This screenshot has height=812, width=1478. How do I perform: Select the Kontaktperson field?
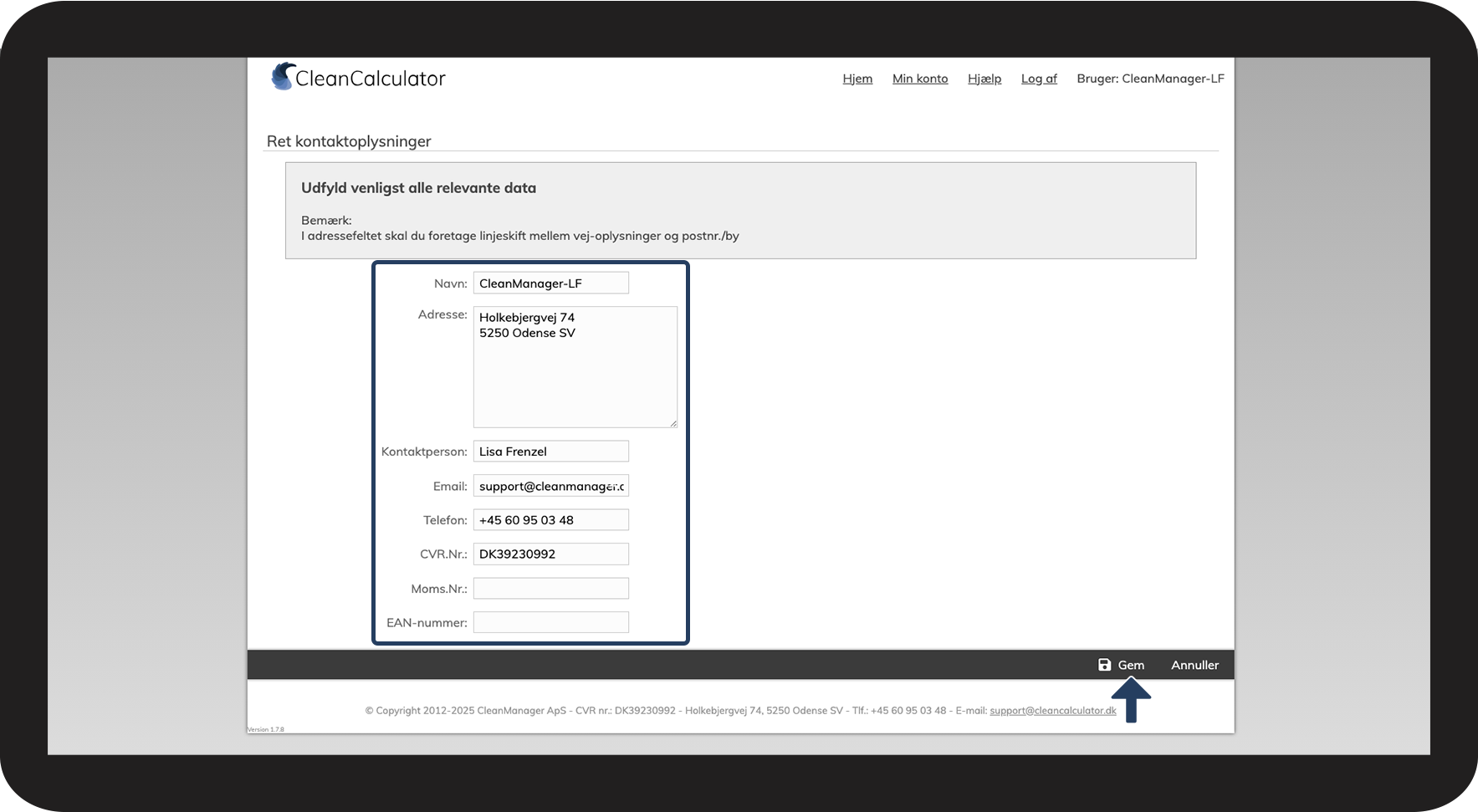click(550, 452)
